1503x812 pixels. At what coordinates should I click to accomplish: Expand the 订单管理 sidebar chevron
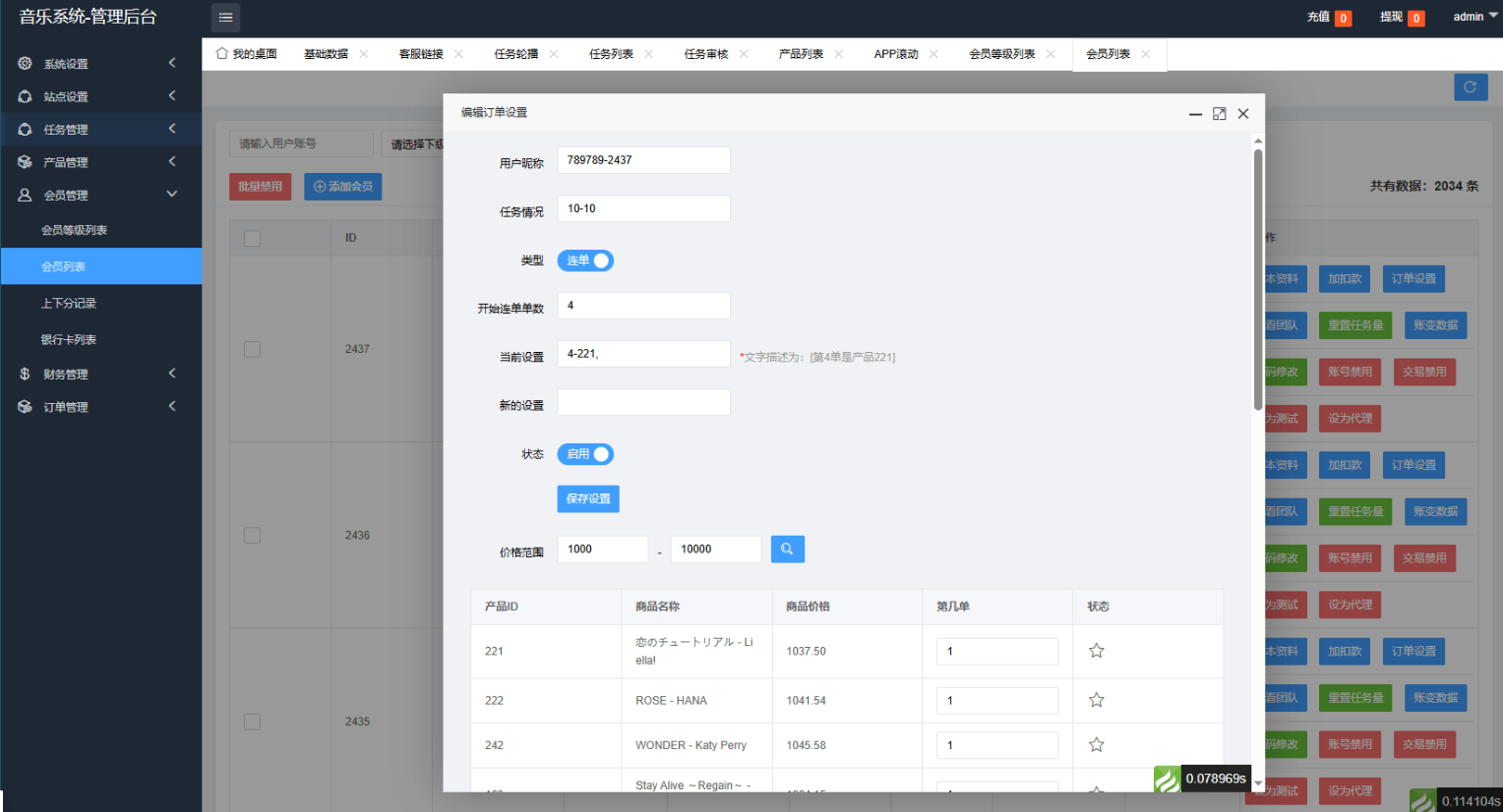pyautogui.click(x=172, y=406)
